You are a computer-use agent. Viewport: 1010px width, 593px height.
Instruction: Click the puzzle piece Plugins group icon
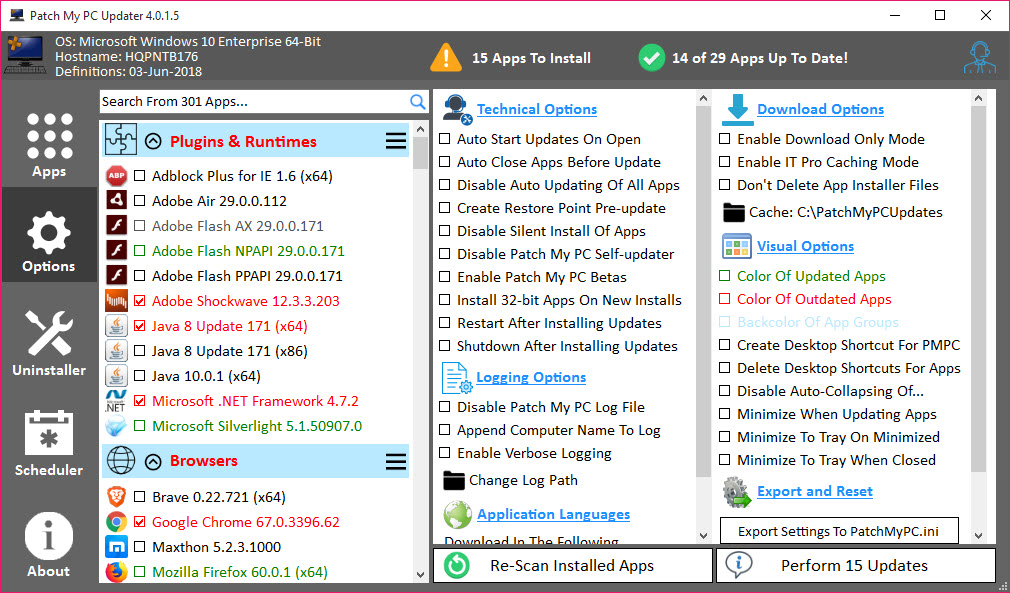[x=121, y=140]
